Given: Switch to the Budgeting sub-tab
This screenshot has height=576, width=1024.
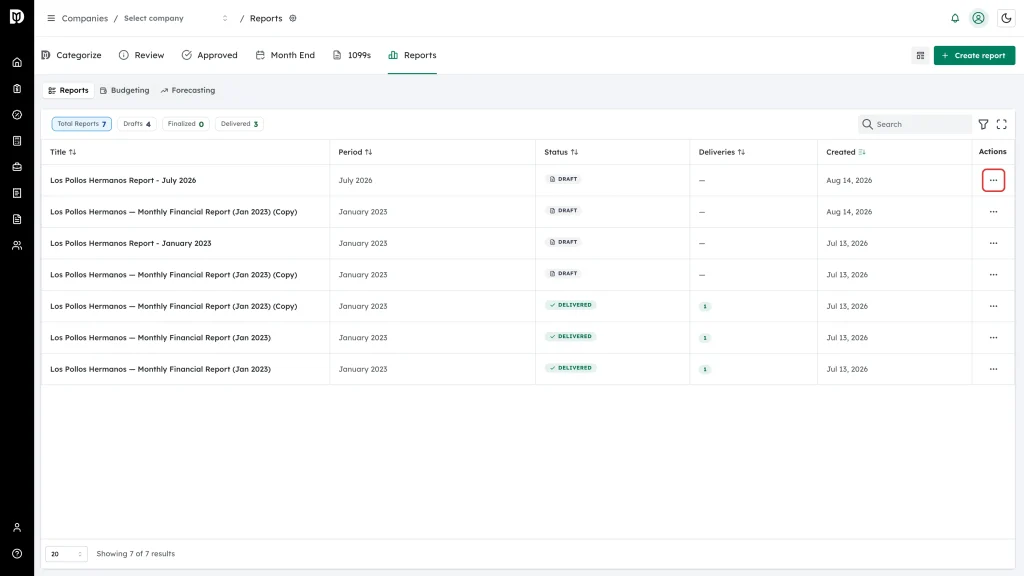Looking at the screenshot, I should (125, 91).
